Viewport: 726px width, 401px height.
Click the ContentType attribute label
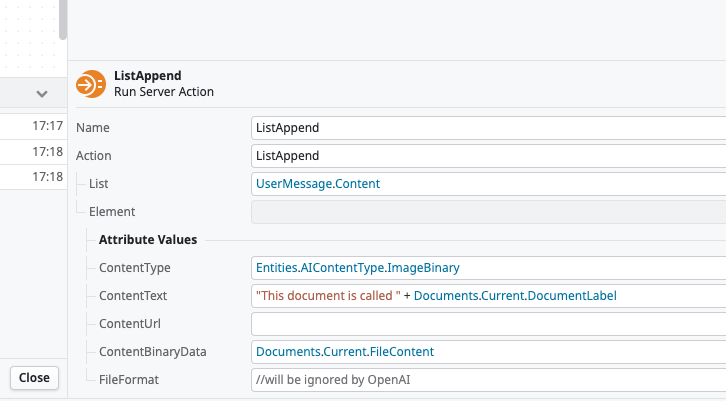click(x=135, y=268)
